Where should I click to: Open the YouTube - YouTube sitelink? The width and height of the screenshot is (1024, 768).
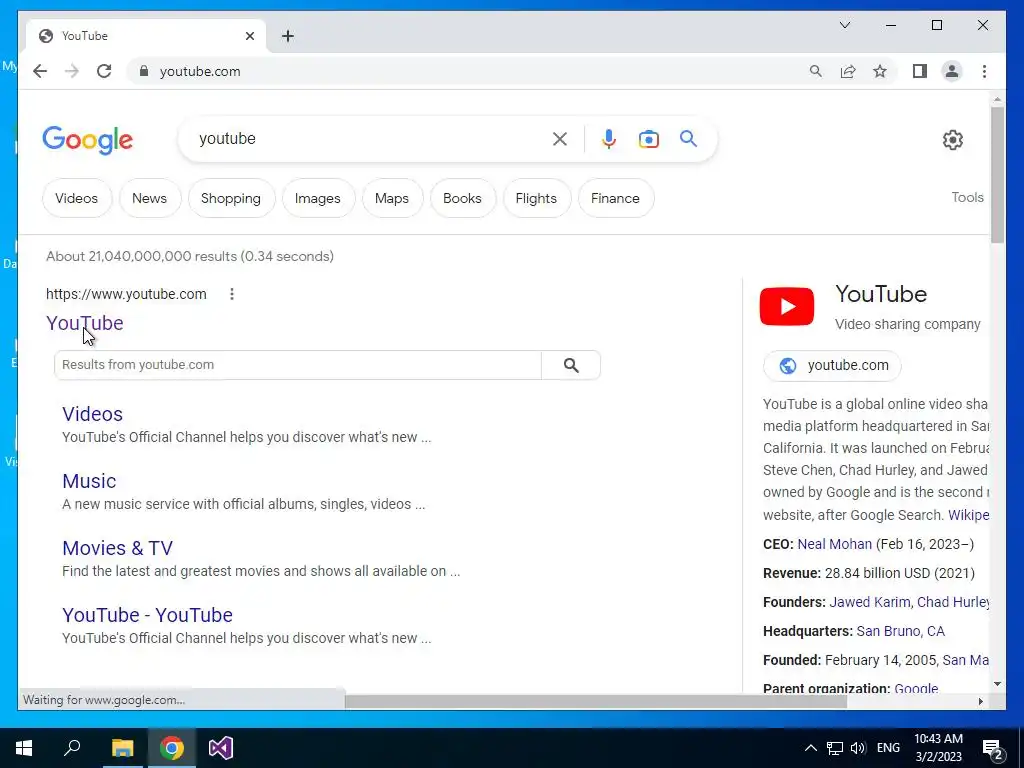click(x=147, y=615)
